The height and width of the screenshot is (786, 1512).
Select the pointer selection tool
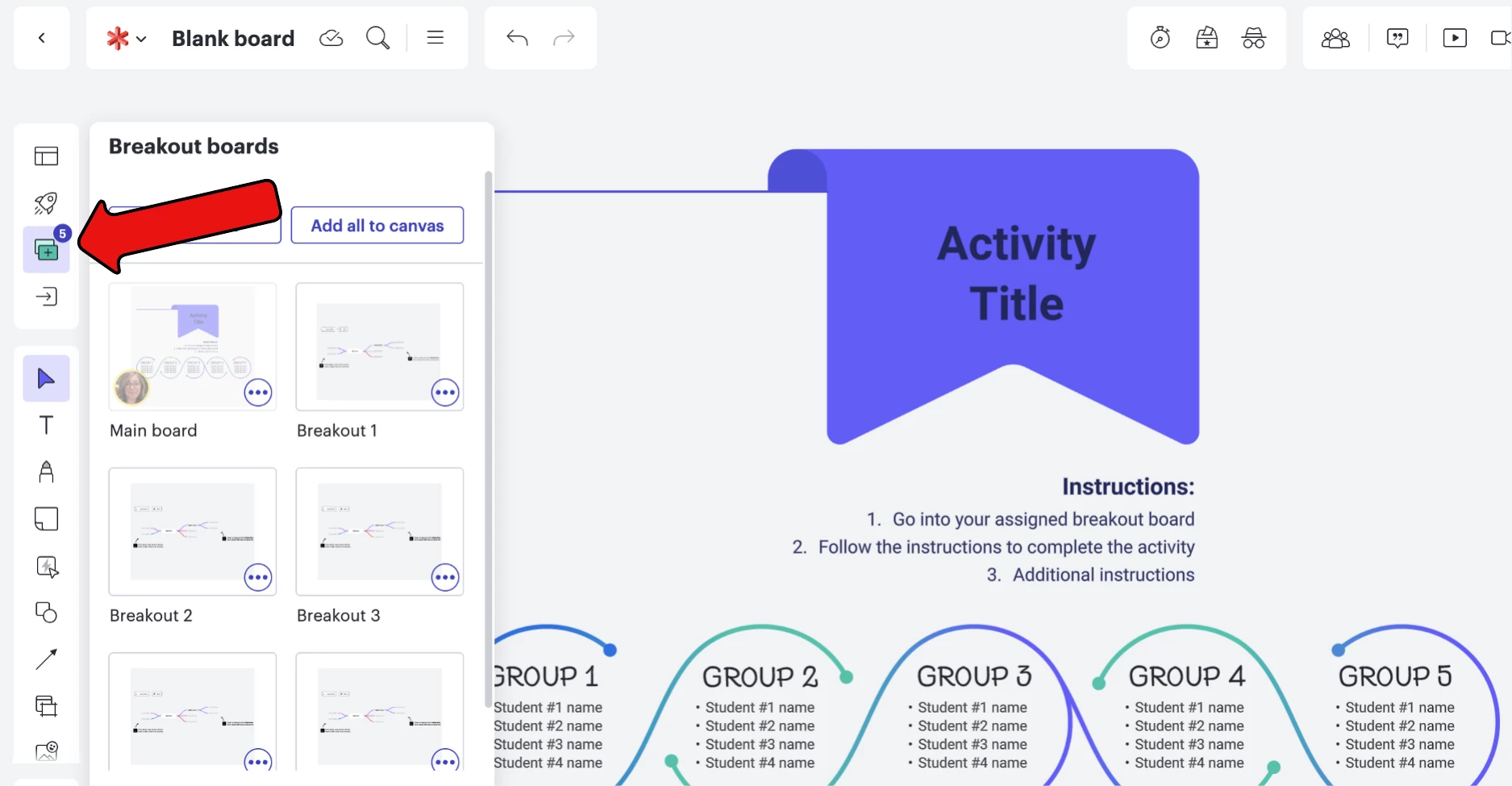[x=46, y=378]
